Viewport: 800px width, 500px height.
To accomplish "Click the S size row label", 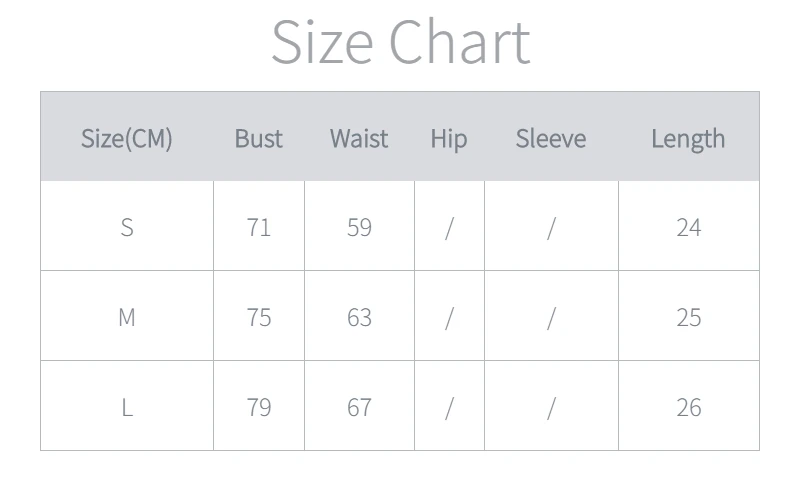I will coord(127,227).
